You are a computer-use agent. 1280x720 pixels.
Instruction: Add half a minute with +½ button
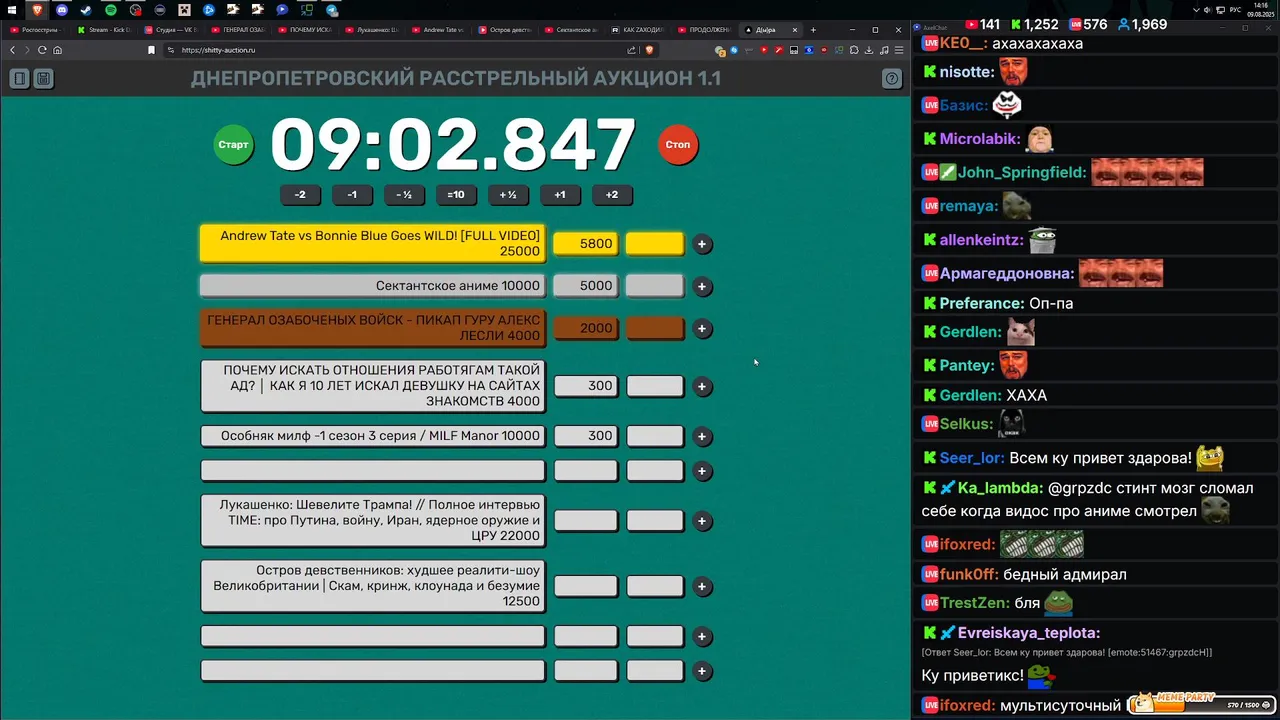(x=508, y=195)
